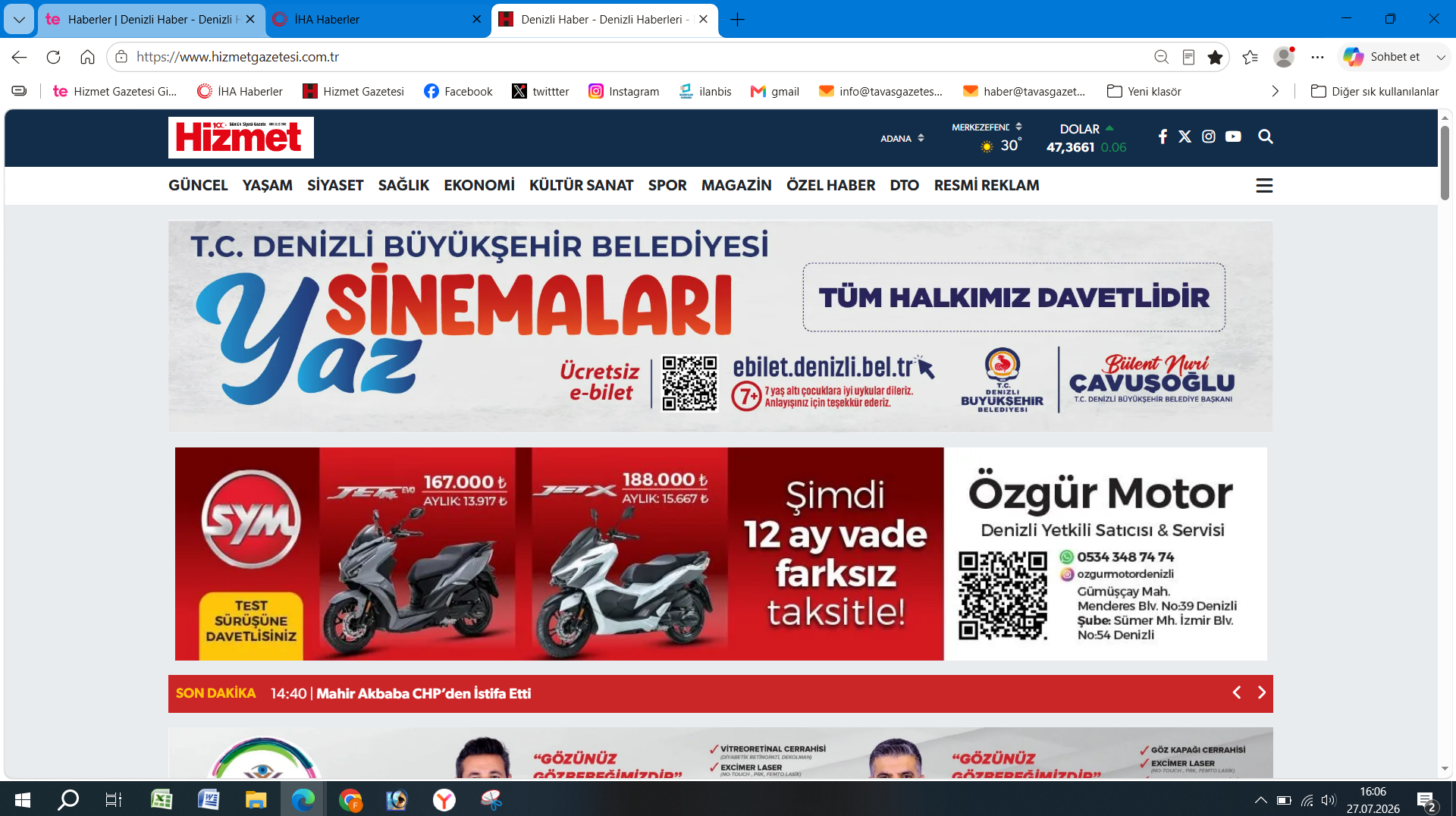Open File Explorer from the taskbar

click(x=256, y=799)
